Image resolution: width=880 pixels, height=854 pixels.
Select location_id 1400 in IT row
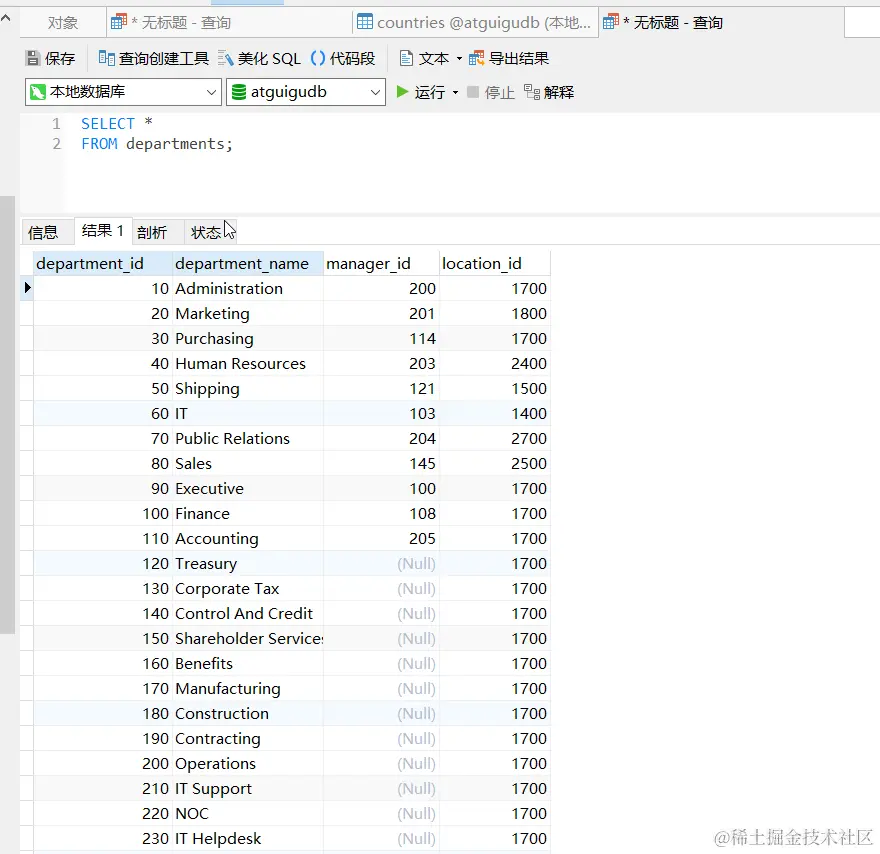[x=494, y=414]
